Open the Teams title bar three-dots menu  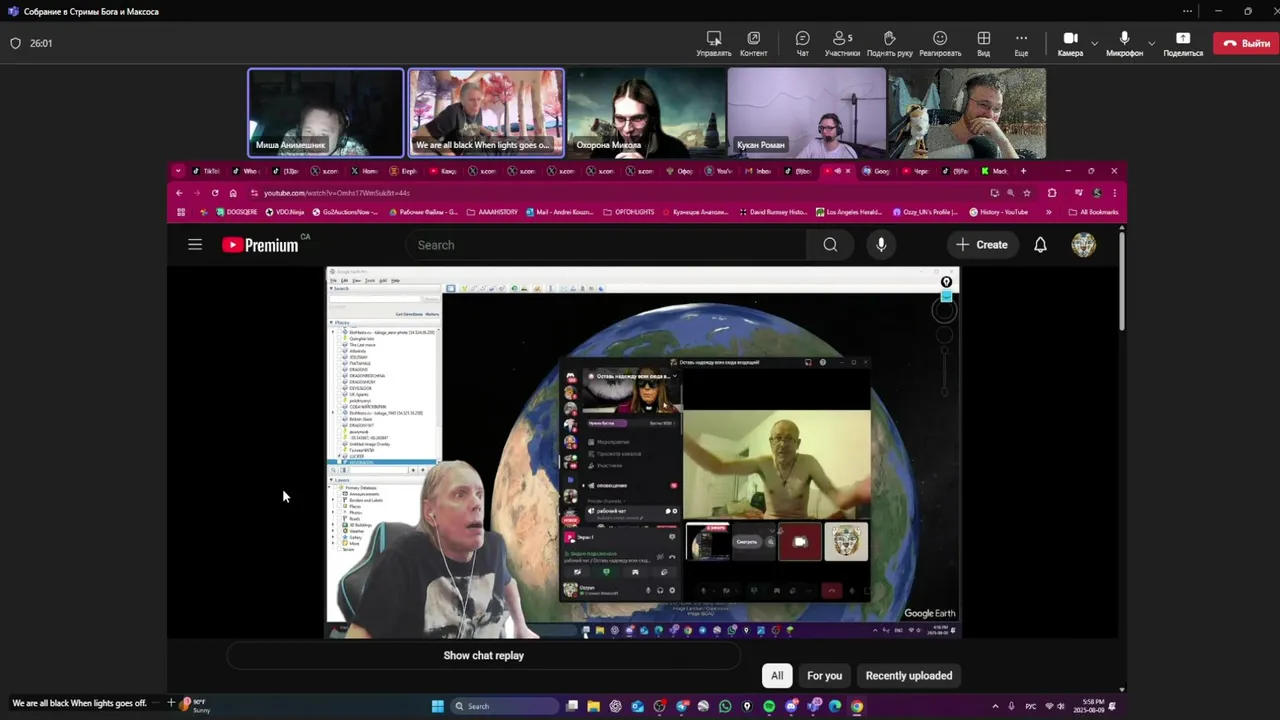coord(1187,11)
